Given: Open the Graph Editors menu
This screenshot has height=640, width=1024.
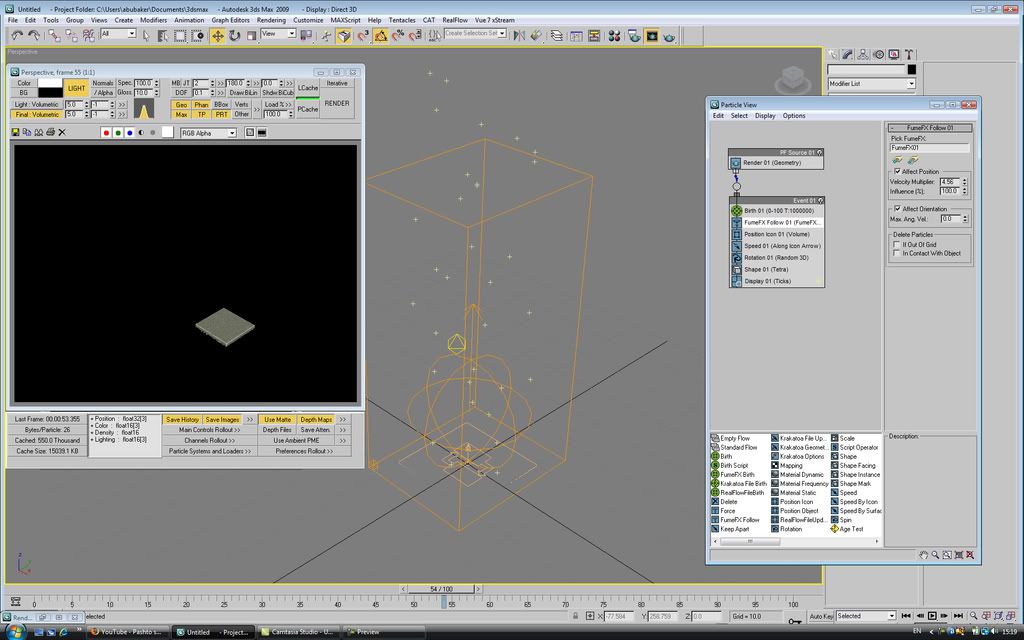Looking at the screenshot, I should pyautogui.click(x=230, y=20).
